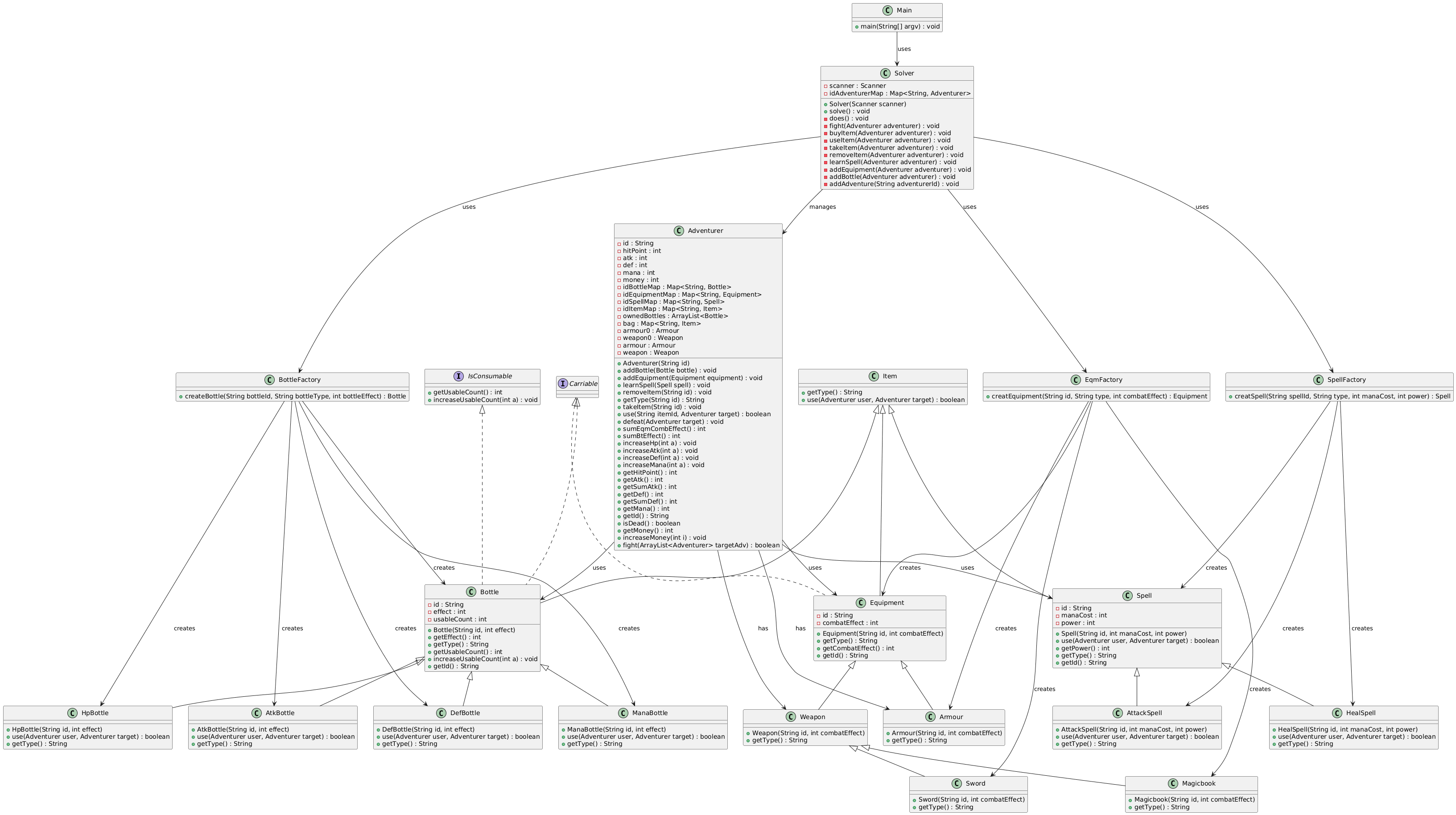
Task: Click the Main class circle icon
Action: (x=887, y=10)
